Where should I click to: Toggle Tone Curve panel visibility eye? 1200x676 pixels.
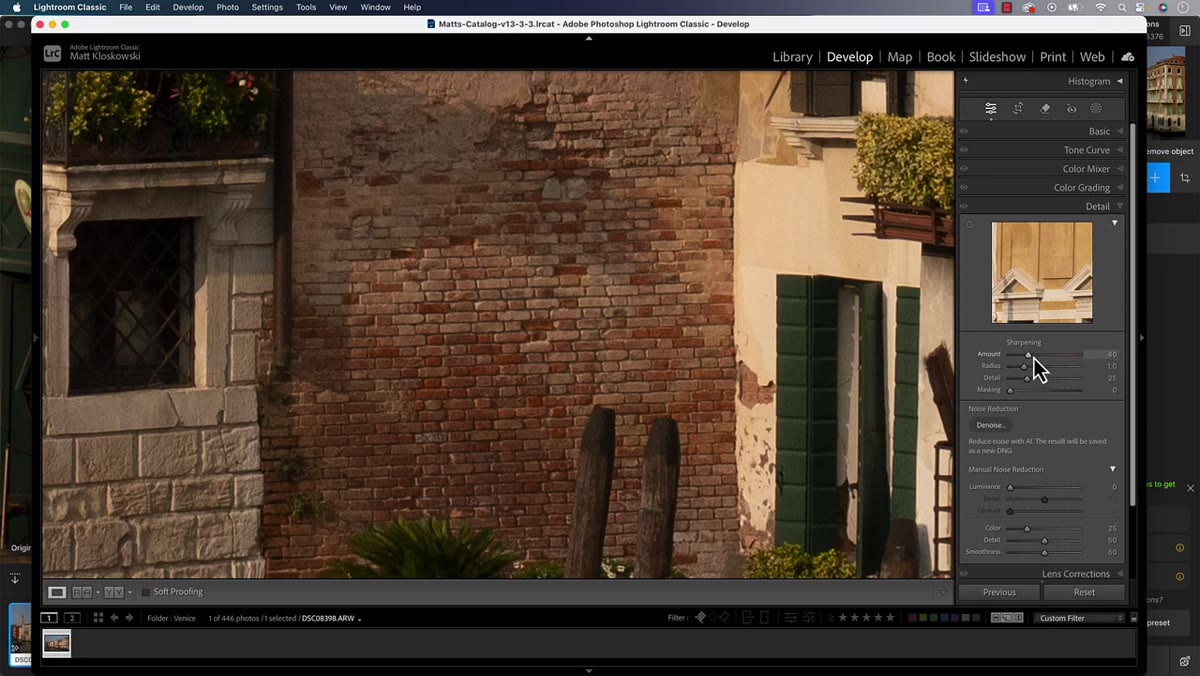coord(965,150)
